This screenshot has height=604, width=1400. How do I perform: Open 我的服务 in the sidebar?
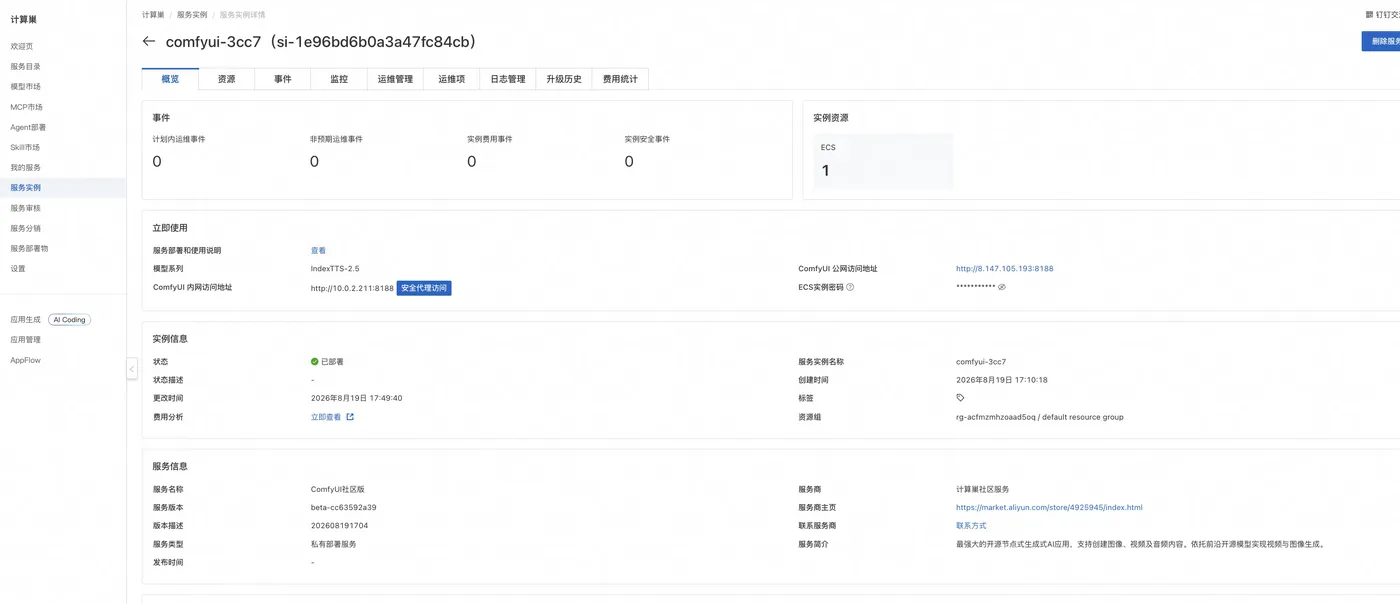tap(26, 167)
